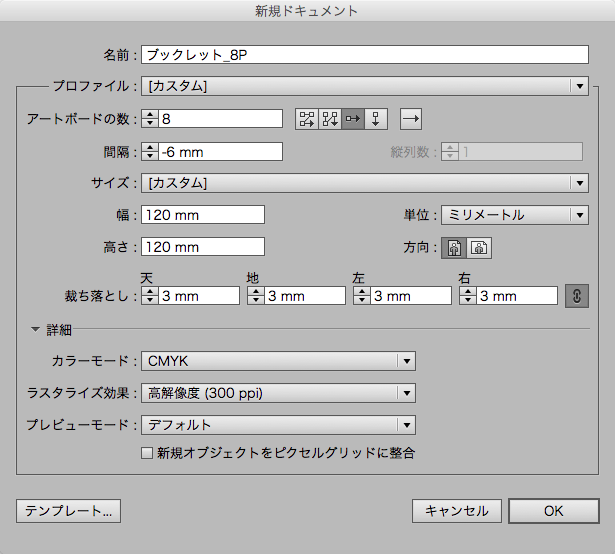Focus the 右 right bleed field
Viewport: 615px width, 554px height.
pyautogui.click(x=517, y=296)
